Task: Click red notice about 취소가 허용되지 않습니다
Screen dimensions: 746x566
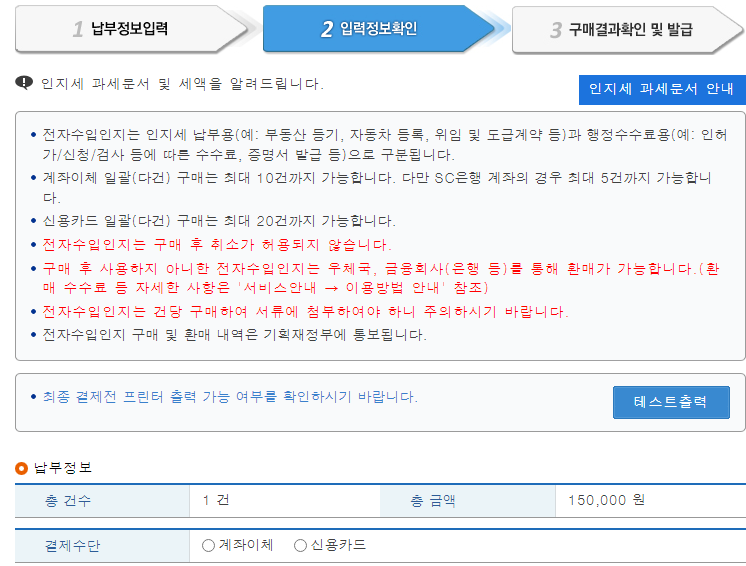Action: click(217, 245)
